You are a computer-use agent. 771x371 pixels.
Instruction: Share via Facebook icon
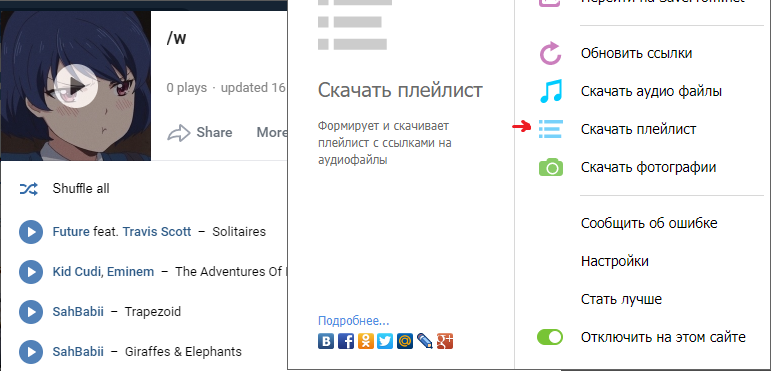[x=346, y=341]
